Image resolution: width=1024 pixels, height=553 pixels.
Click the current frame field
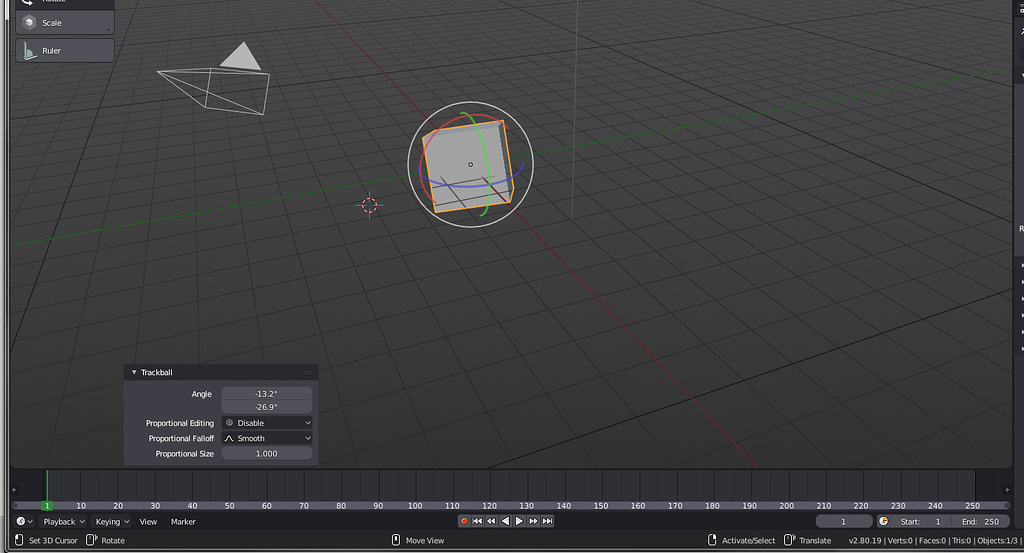[843, 521]
